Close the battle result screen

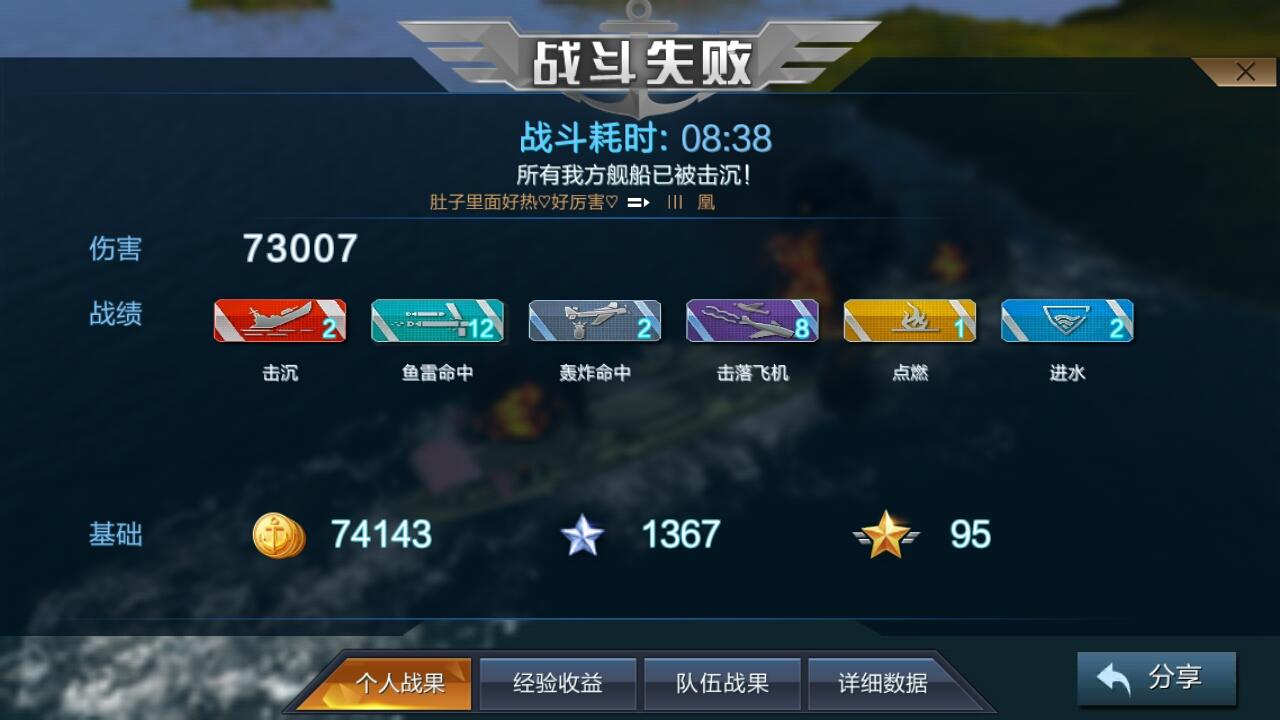(1245, 72)
